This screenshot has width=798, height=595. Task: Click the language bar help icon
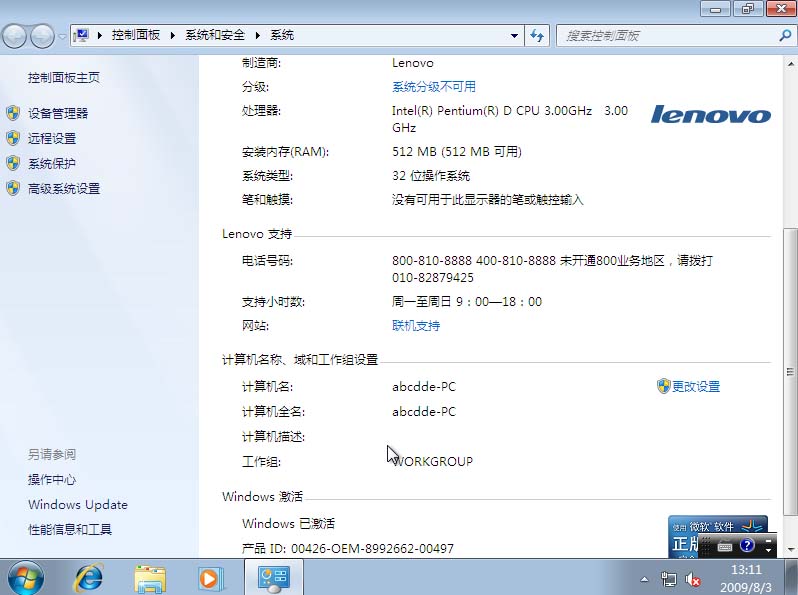pyautogui.click(x=747, y=546)
